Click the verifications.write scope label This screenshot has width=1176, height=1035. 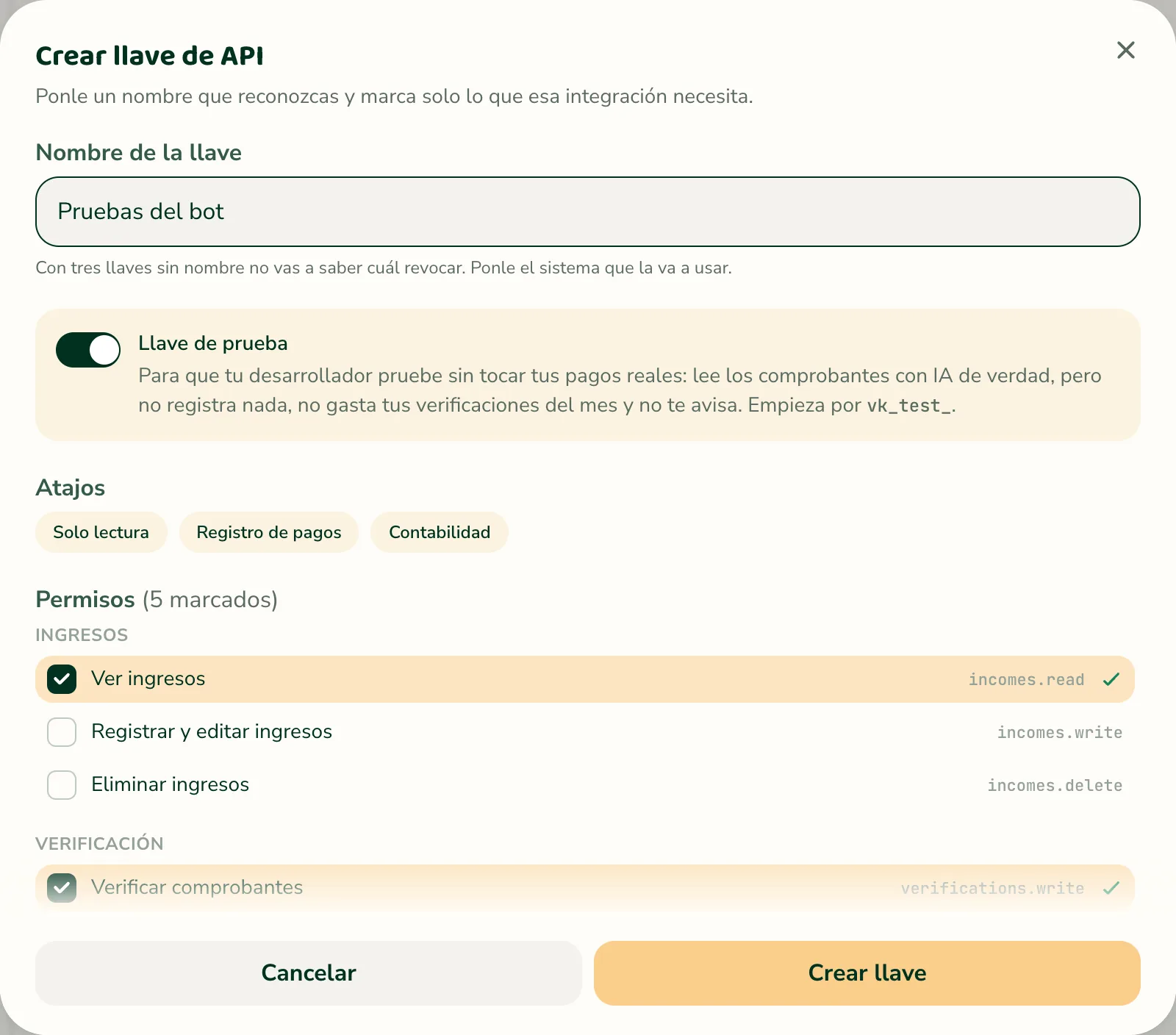992,888
